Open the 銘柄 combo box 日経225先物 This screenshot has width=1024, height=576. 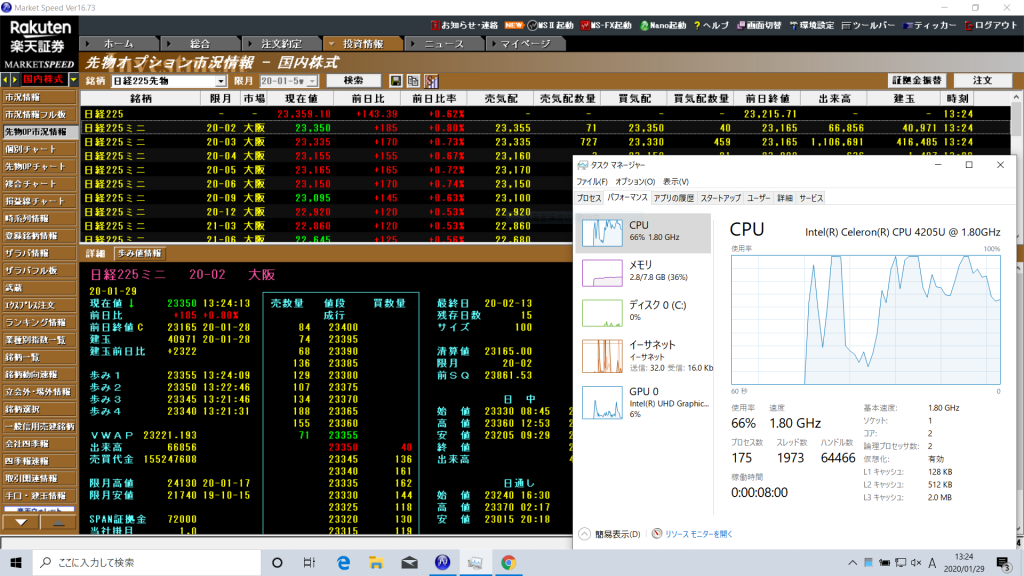[168, 81]
